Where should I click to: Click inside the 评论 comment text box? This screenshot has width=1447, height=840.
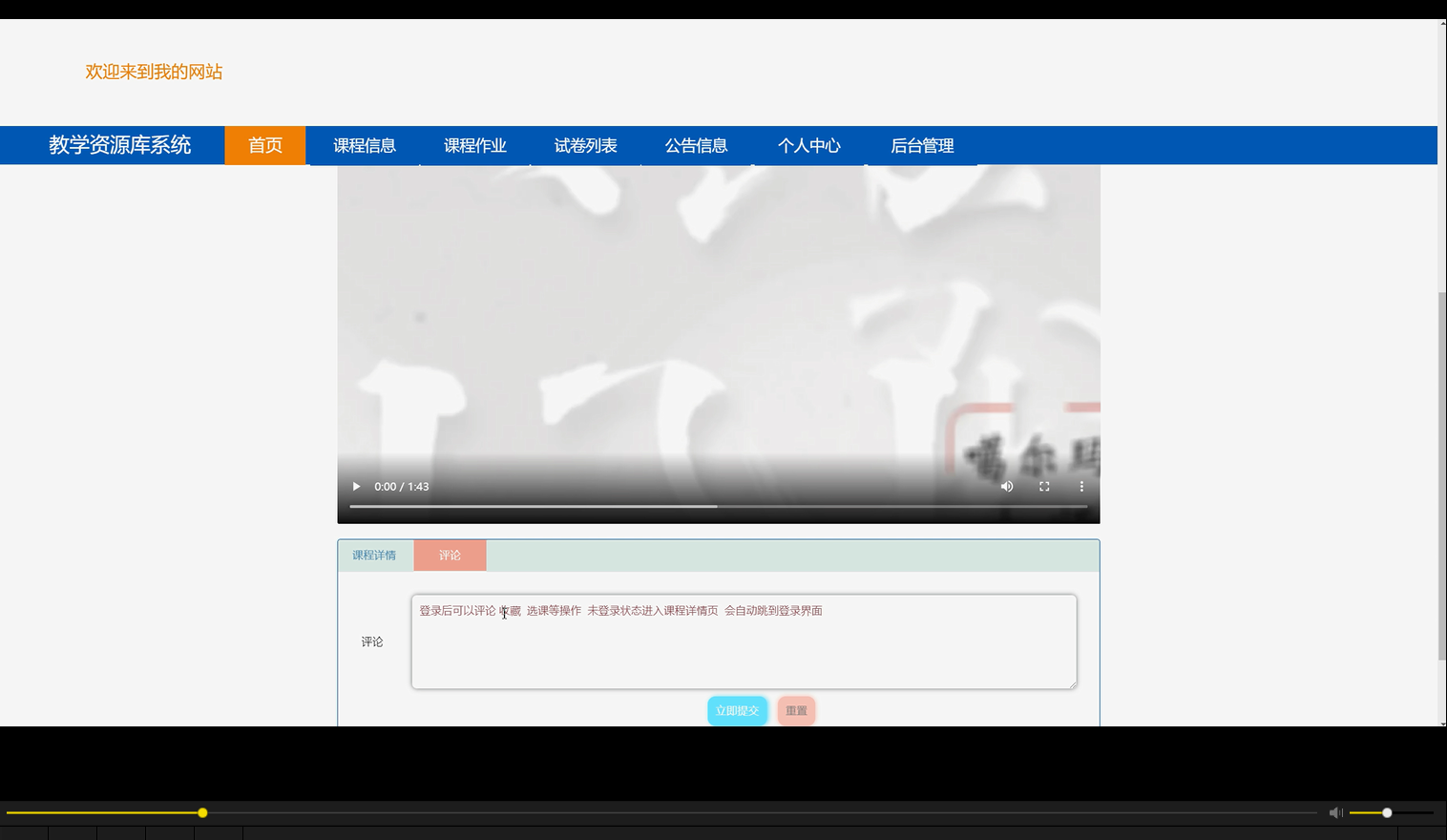(x=743, y=641)
